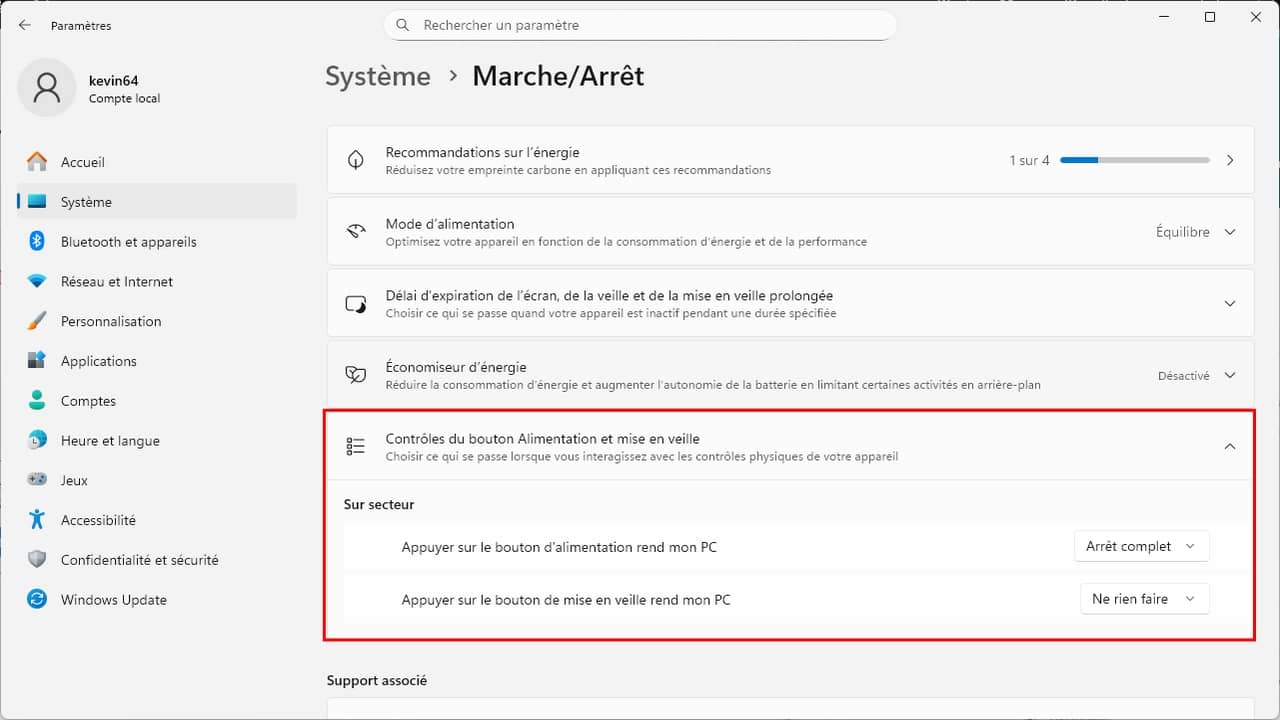1280x720 pixels.
Task: Click the Accessibilité icon
Action: pos(37,520)
